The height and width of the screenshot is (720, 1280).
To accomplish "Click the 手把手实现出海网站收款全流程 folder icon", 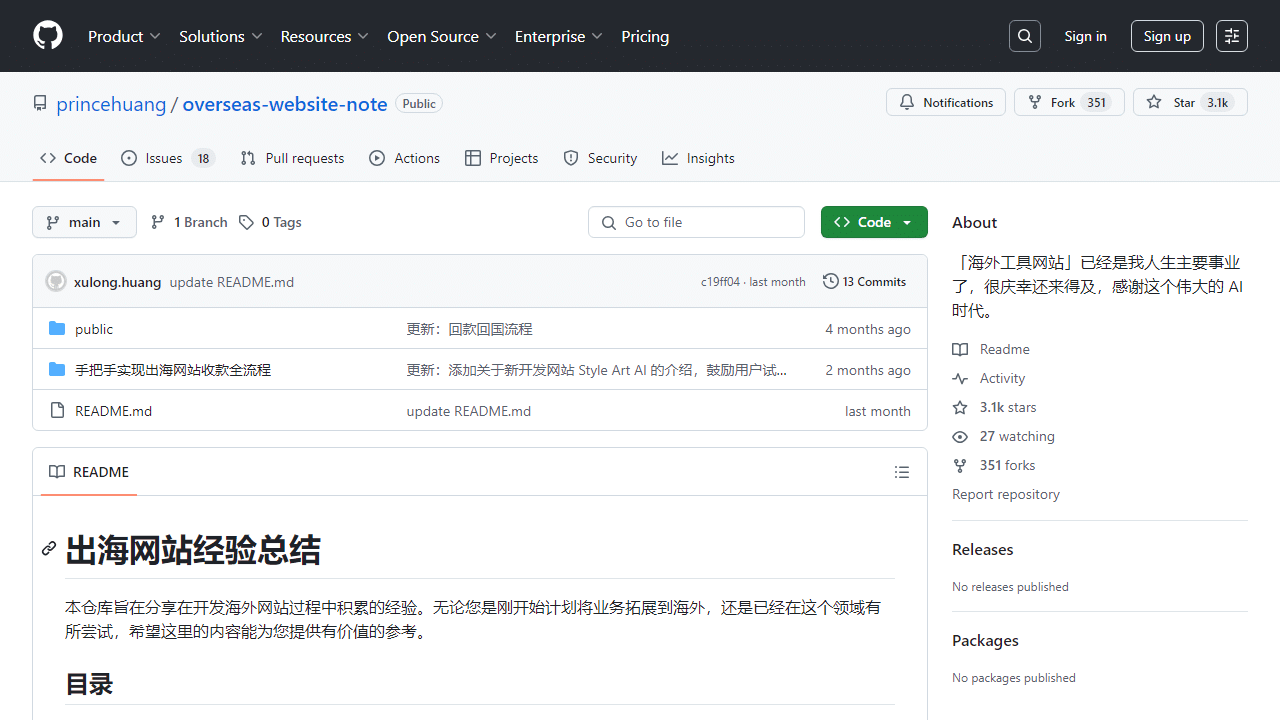I will point(57,370).
